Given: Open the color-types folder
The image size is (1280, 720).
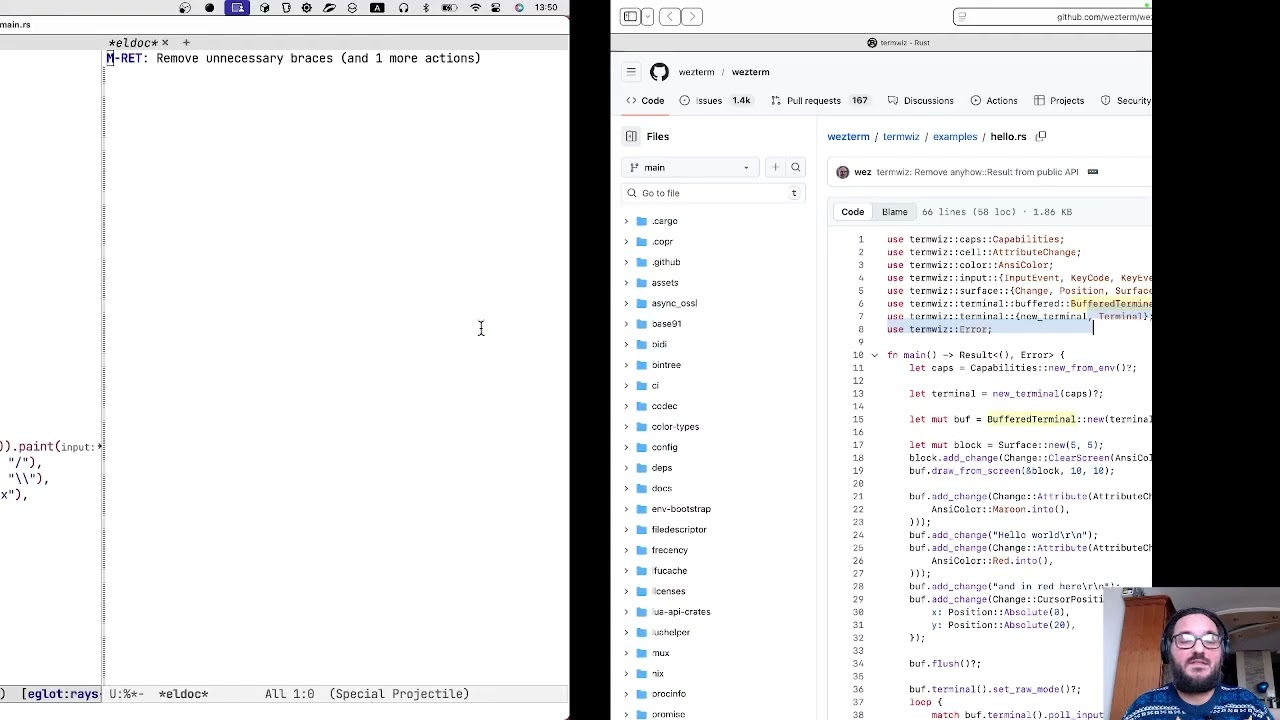Looking at the screenshot, I should pyautogui.click(x=675, y=427).
